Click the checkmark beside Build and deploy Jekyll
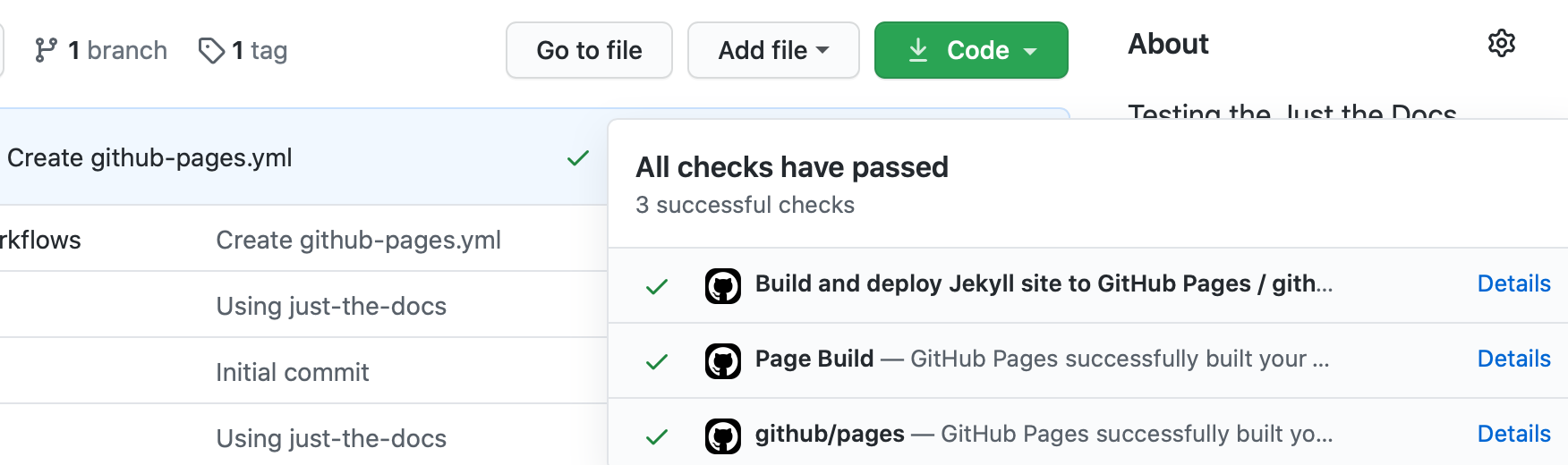1568x465 pixels. [x=657, y=286]
